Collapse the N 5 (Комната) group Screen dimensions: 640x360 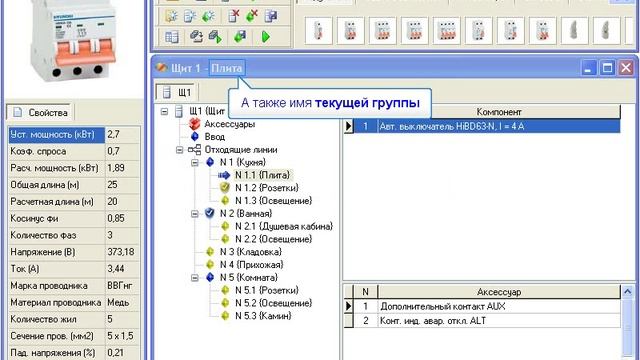click(x=195, y=278)
